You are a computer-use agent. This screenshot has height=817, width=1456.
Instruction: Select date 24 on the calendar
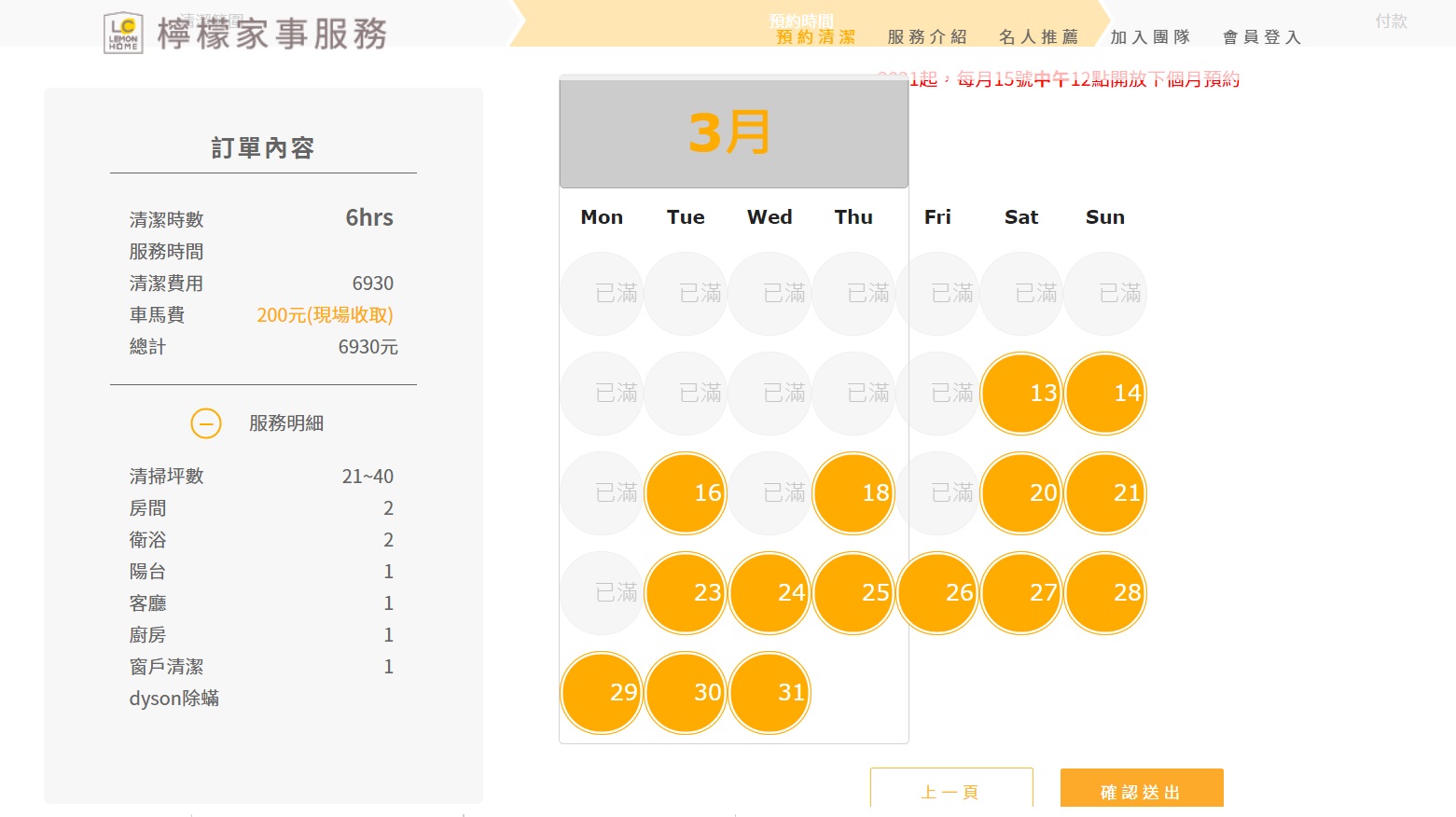(770, 593)
